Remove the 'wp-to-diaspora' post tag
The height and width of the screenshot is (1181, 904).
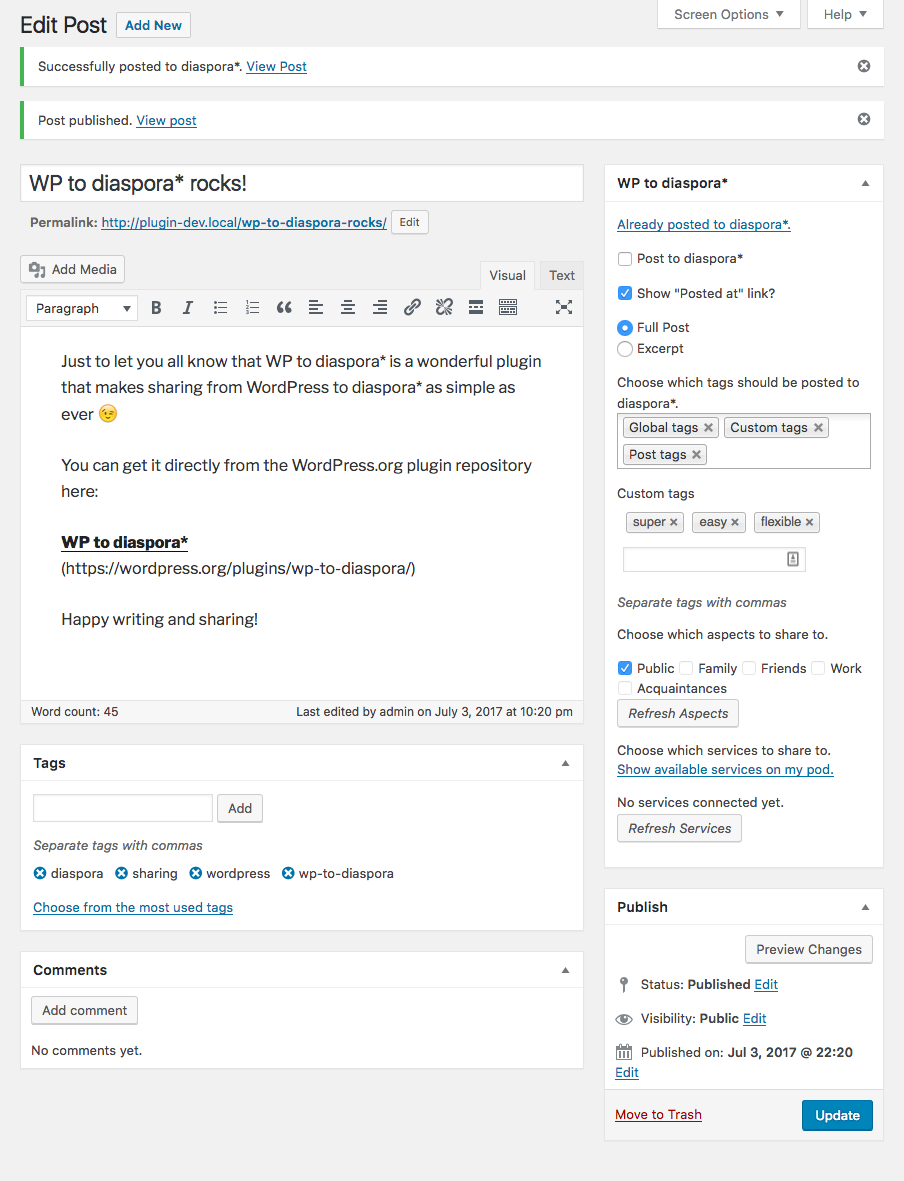pyautogui.click(x=288, y=873)
